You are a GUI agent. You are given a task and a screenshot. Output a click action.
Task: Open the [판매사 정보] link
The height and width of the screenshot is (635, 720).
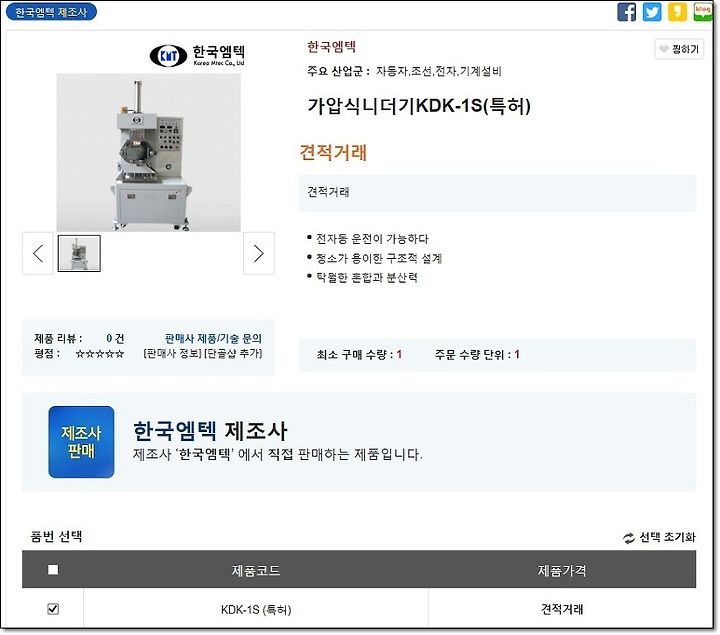tap(173, 354)
